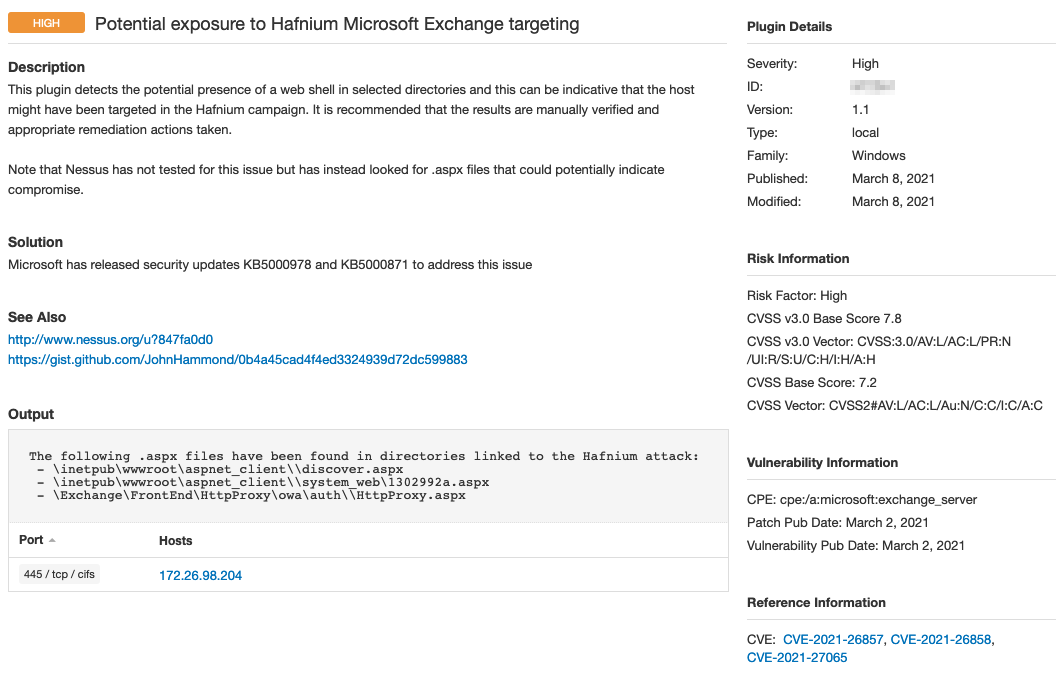Click the See Also heading

[37, 317]
